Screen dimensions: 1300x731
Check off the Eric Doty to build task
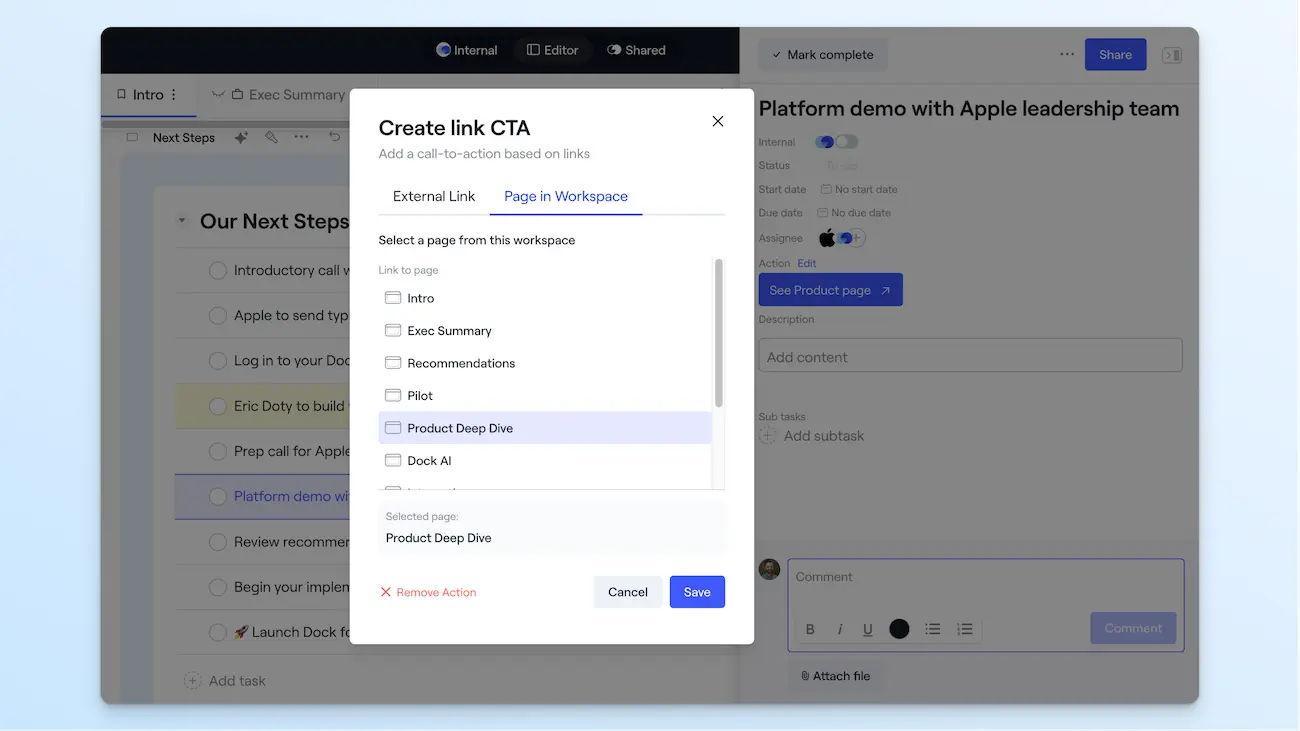pos(217,406)
